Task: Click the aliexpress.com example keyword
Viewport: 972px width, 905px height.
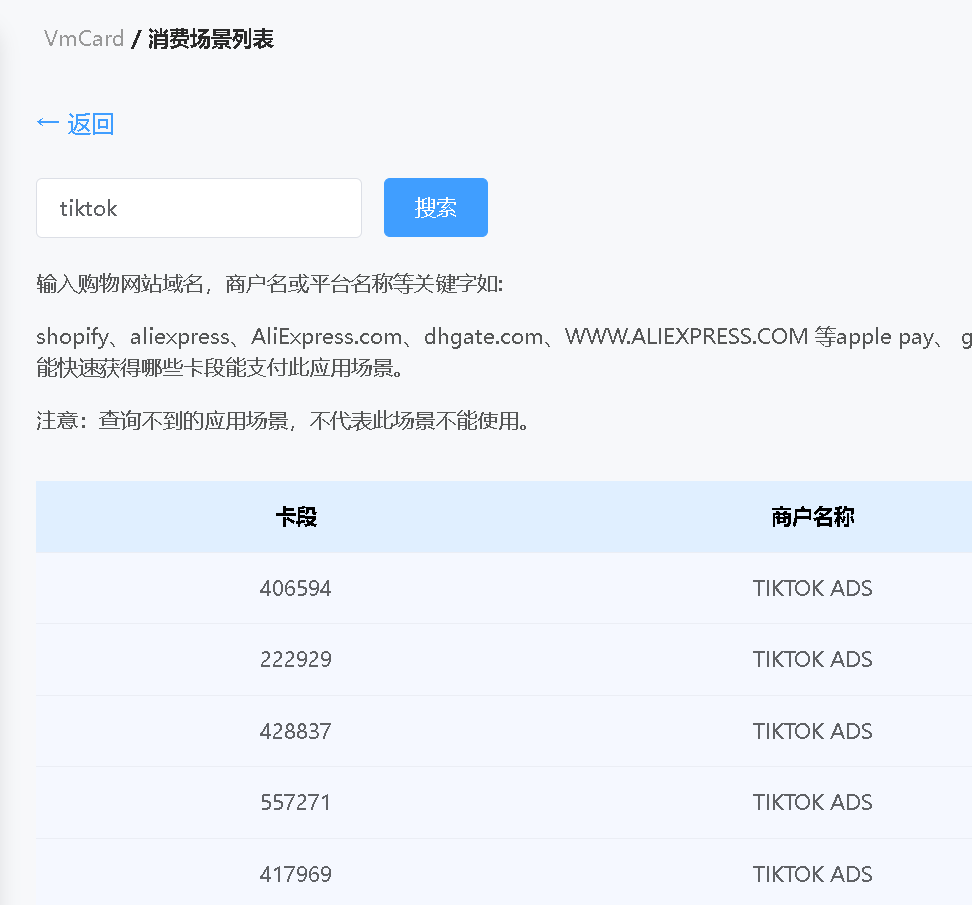Action: tap(327, 336)
